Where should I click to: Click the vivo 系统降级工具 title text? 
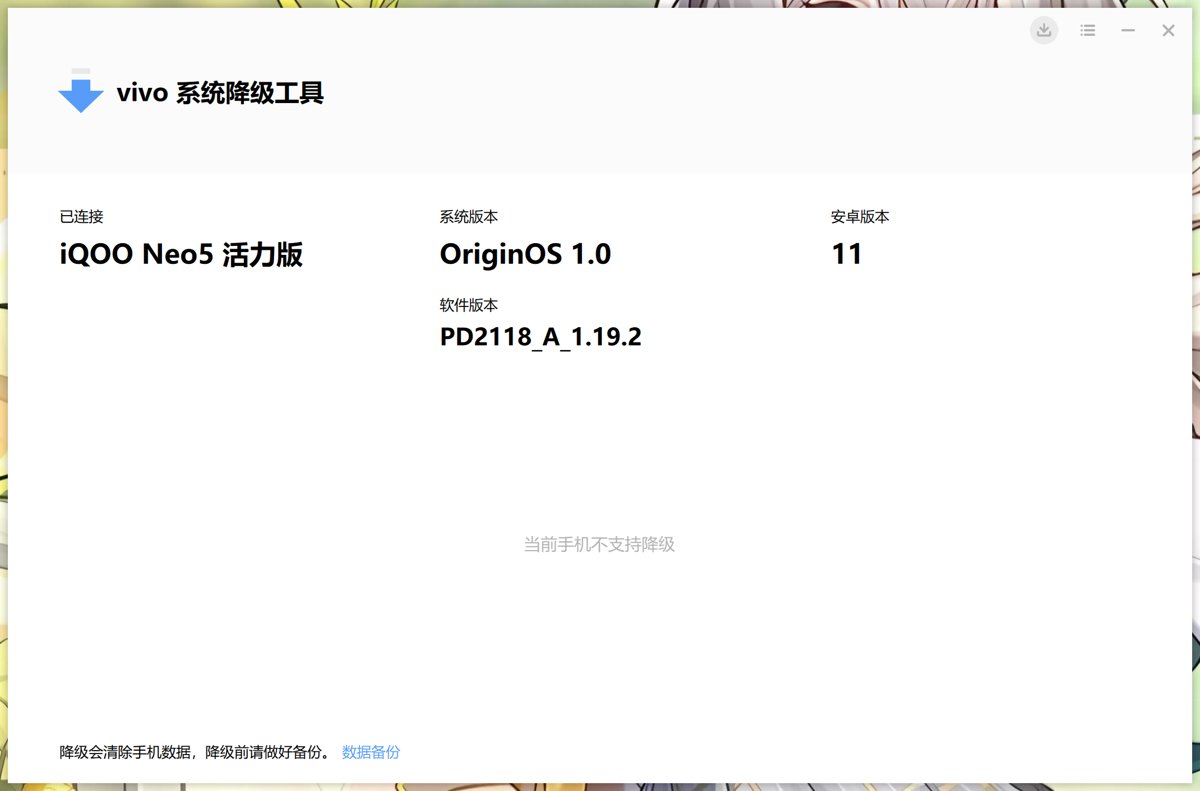(220, 94)
